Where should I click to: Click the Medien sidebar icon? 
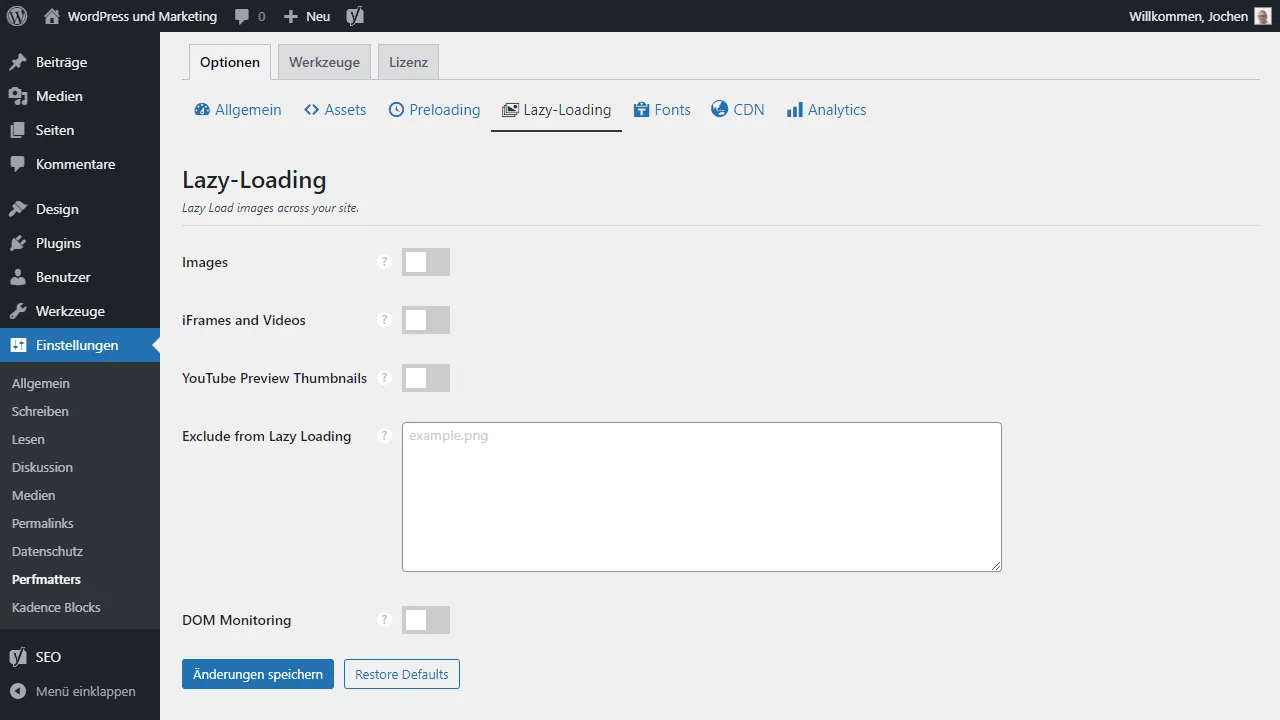click(18, 96)
